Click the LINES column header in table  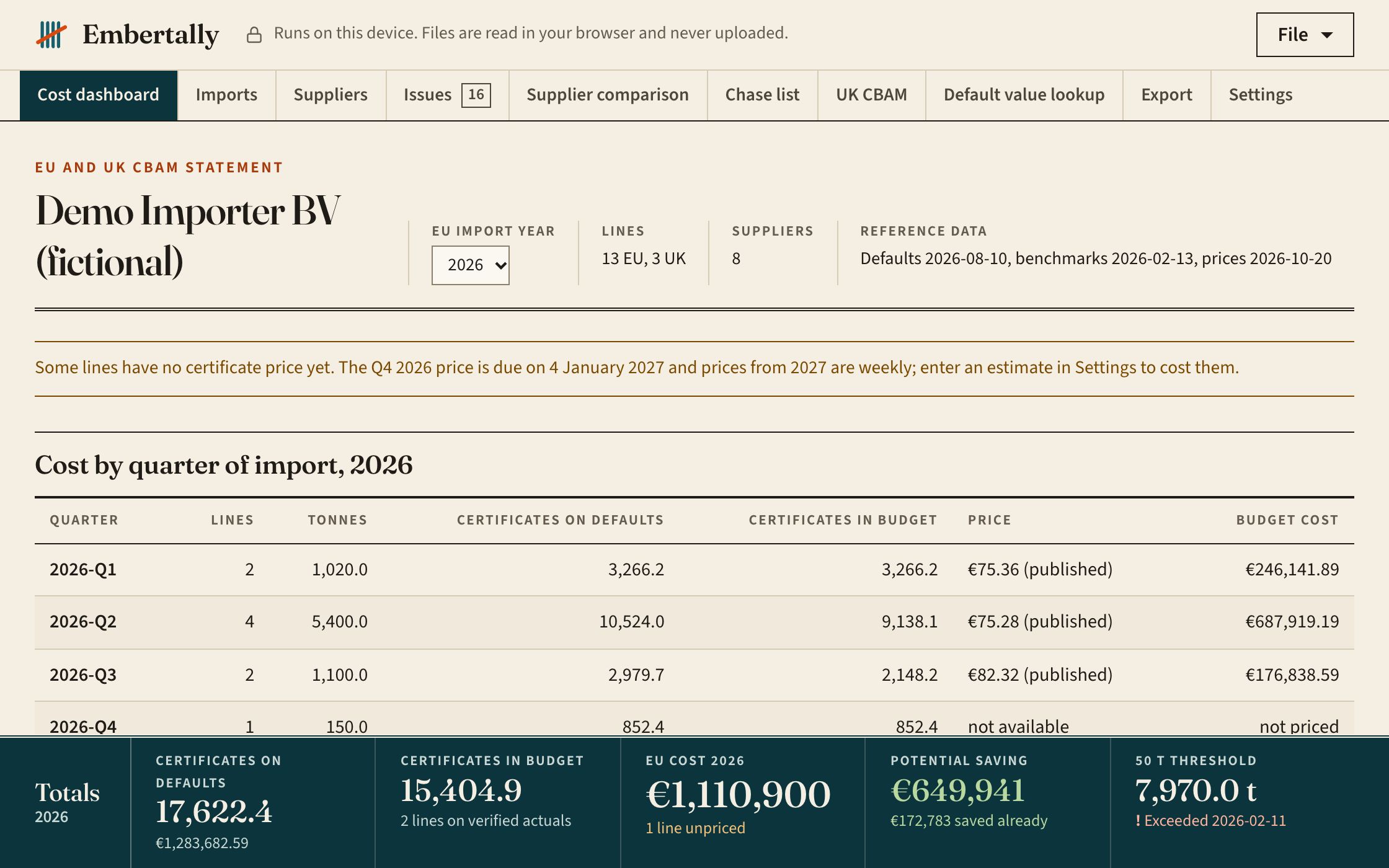pos(232,520)
